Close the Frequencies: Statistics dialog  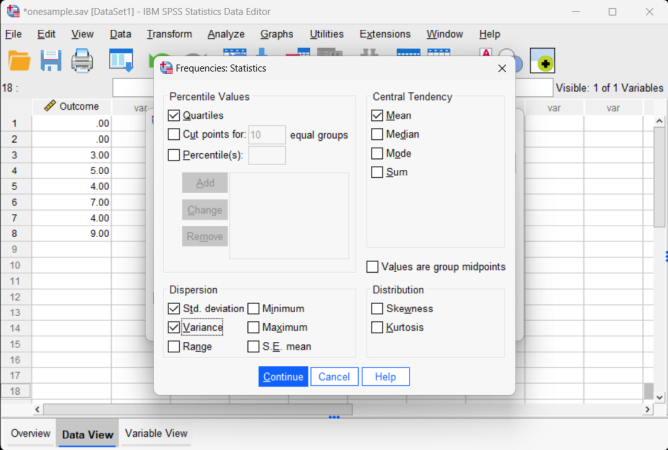pos(502,69)
